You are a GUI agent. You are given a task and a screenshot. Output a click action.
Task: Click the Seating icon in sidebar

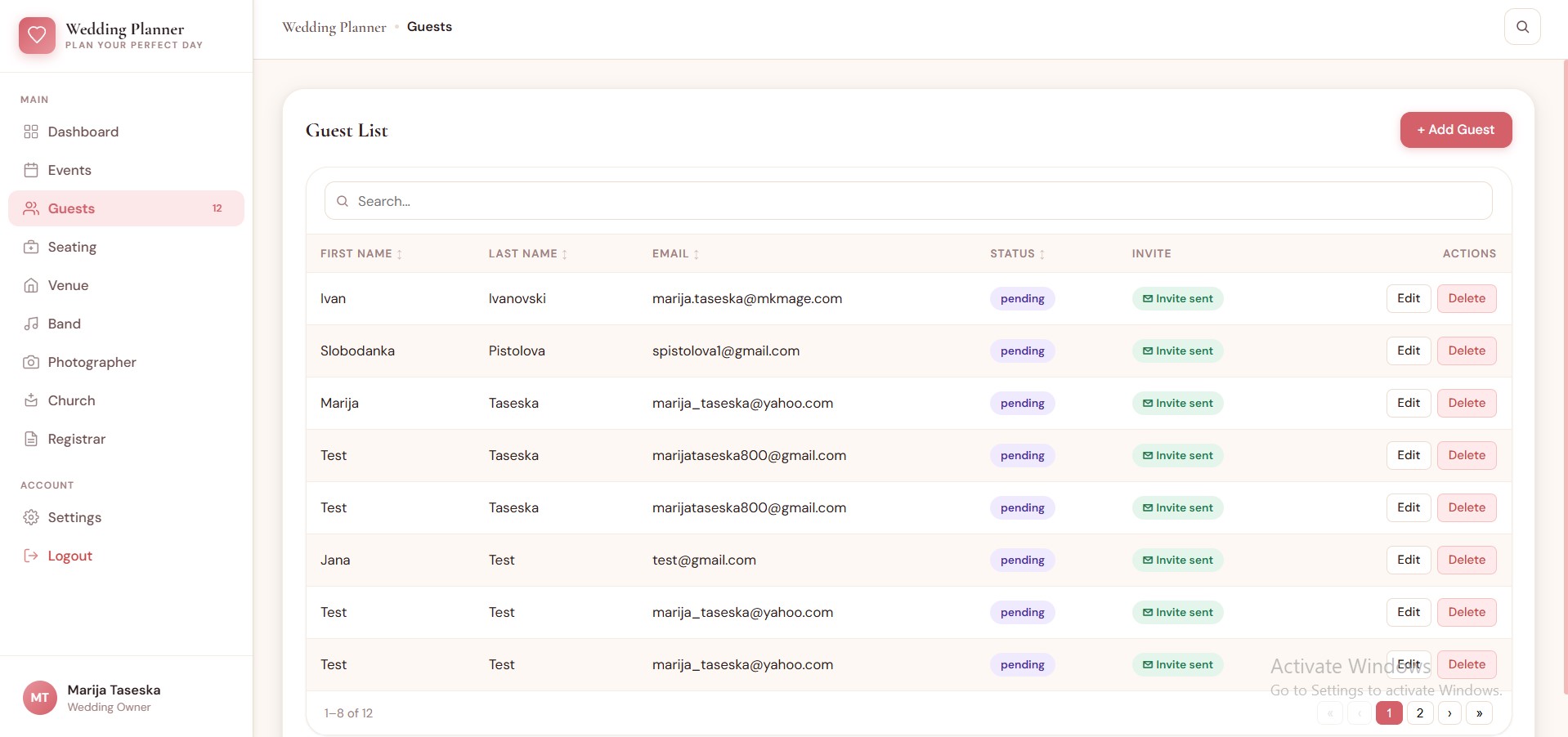31,247
